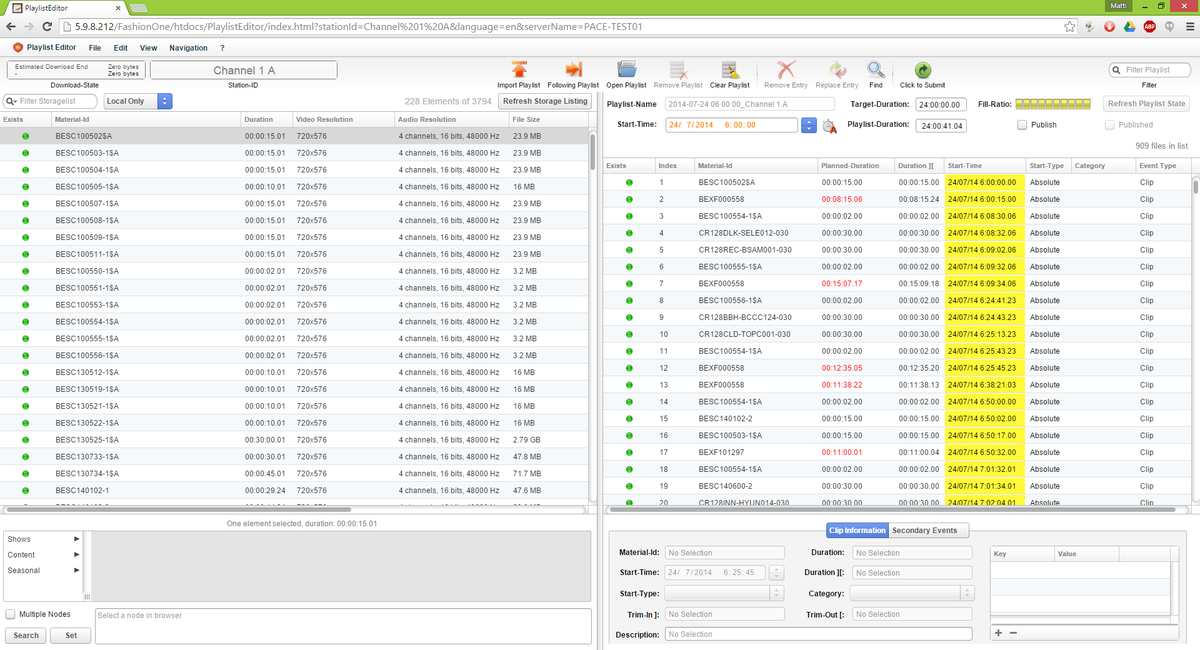Open the File menu
Screen dimensions: 1200x650
(95, 47)
